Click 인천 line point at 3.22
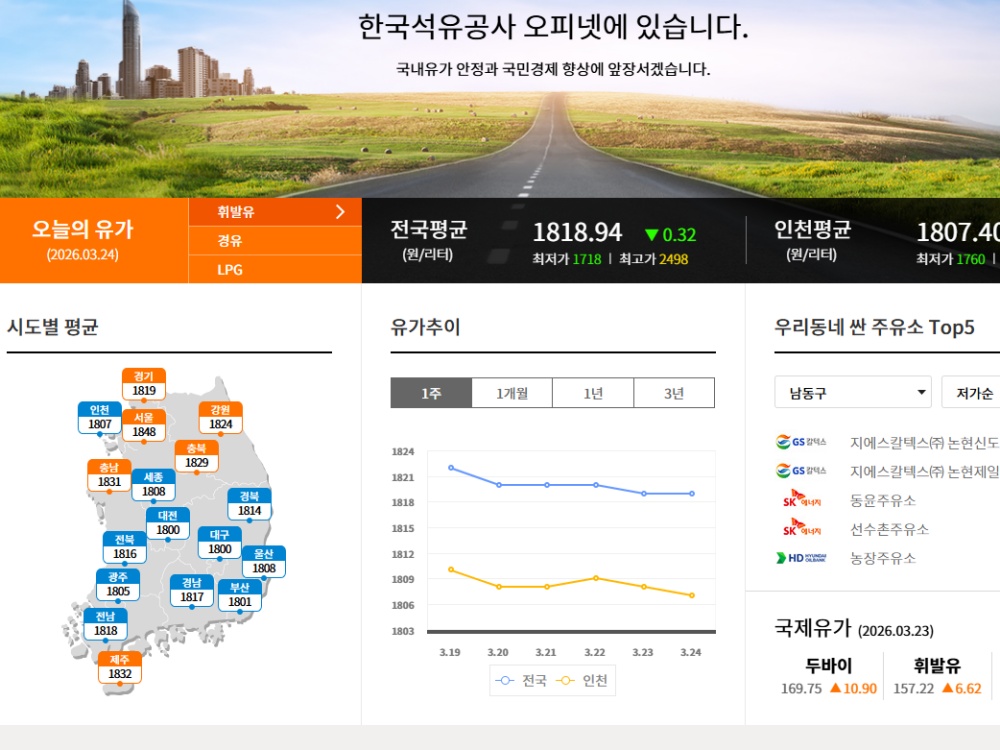Image resolution: width=1000 pixels, height=750 pixels. pyautogui.click(x=596, y=578)
